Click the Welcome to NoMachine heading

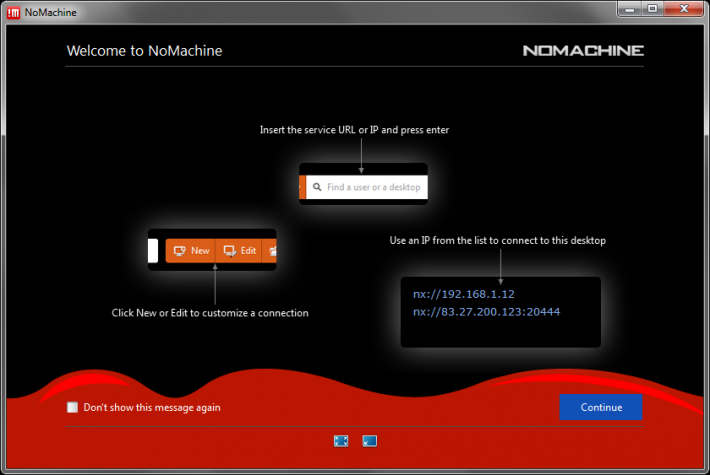pos(144,51)
